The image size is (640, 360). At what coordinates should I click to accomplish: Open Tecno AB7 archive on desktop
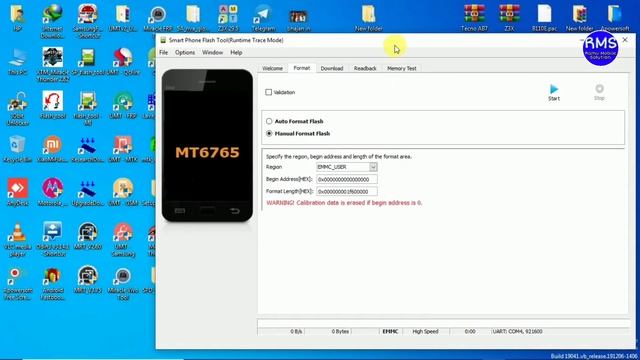(x=474, y=18)
